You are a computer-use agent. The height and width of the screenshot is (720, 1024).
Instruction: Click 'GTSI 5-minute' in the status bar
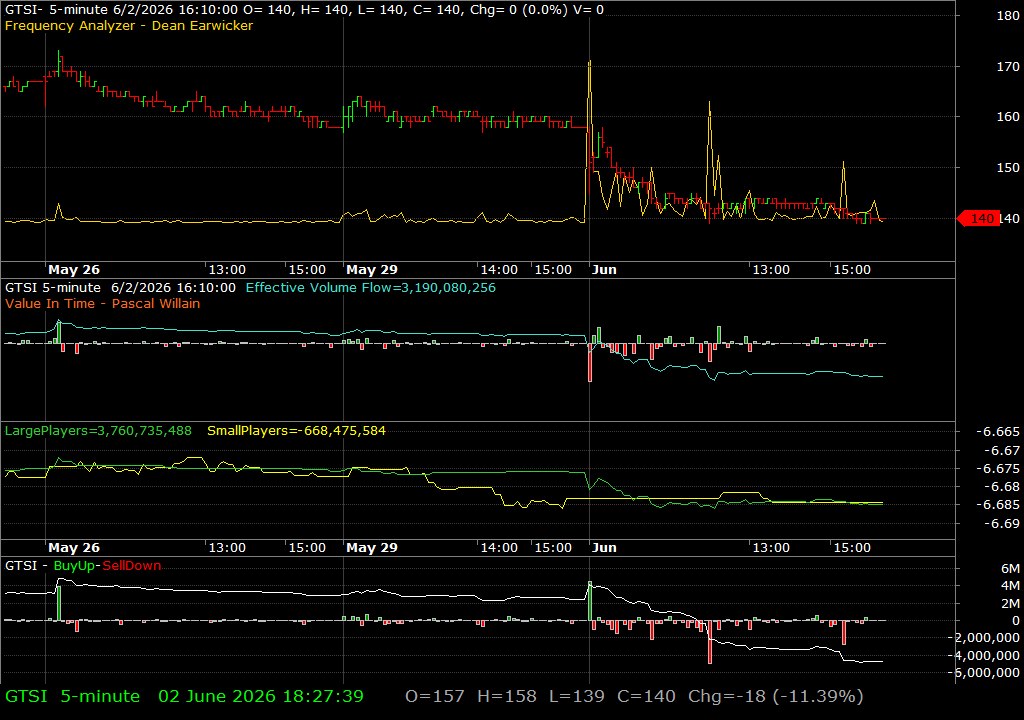pyautogui.click(x=72, y=696)
